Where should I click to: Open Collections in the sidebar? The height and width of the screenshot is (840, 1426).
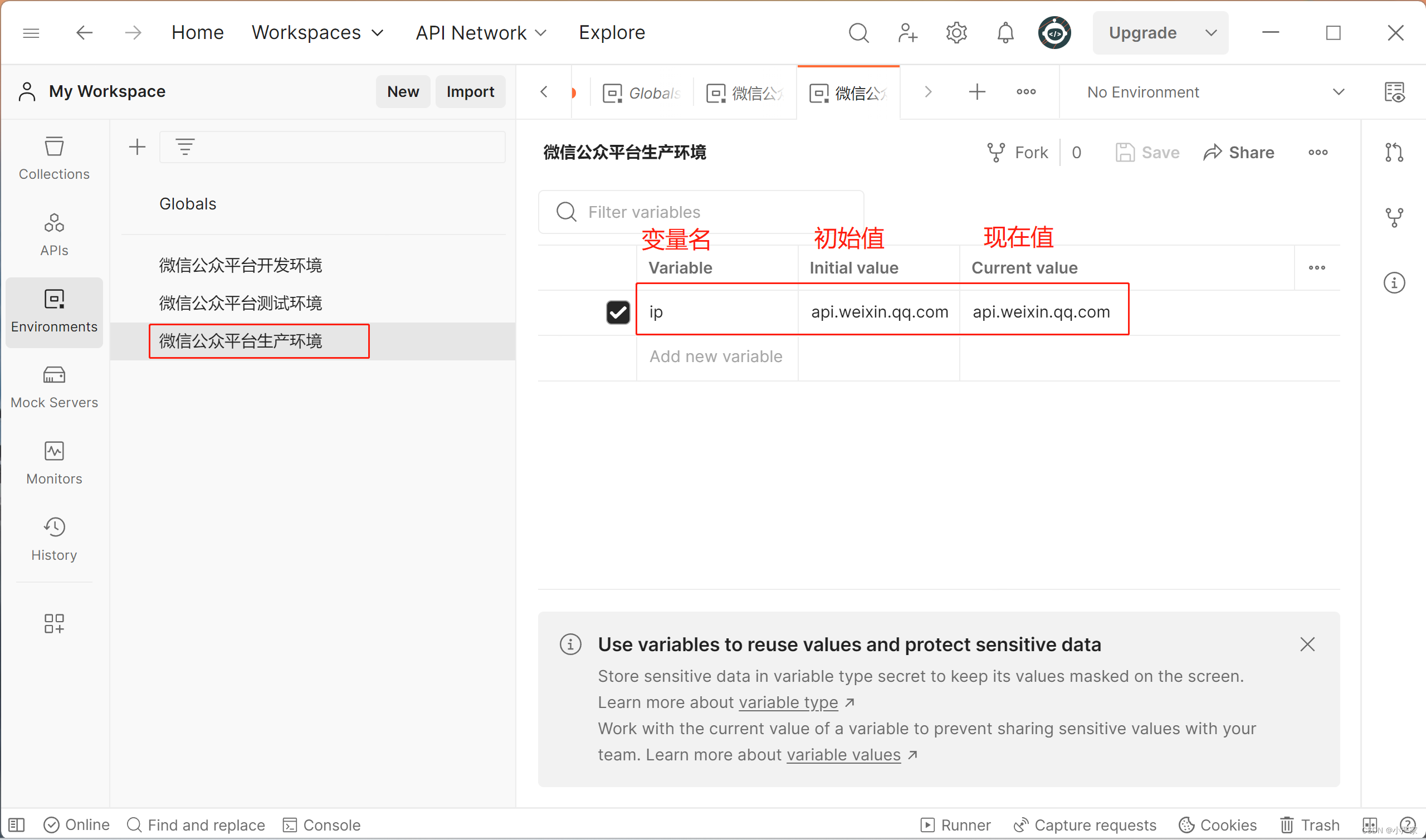click(55, 159)
